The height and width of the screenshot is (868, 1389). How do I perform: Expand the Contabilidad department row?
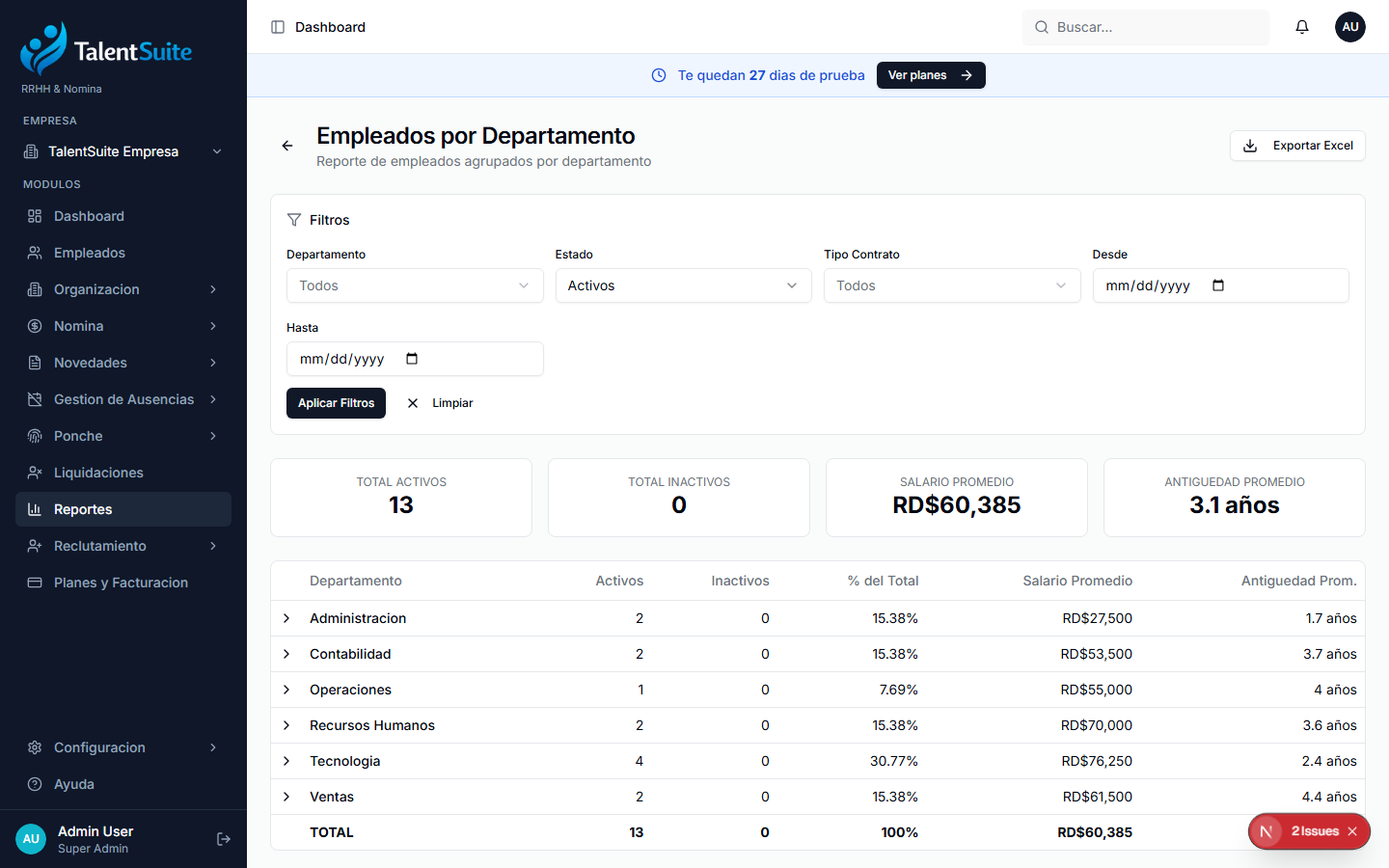click(286, 654)
